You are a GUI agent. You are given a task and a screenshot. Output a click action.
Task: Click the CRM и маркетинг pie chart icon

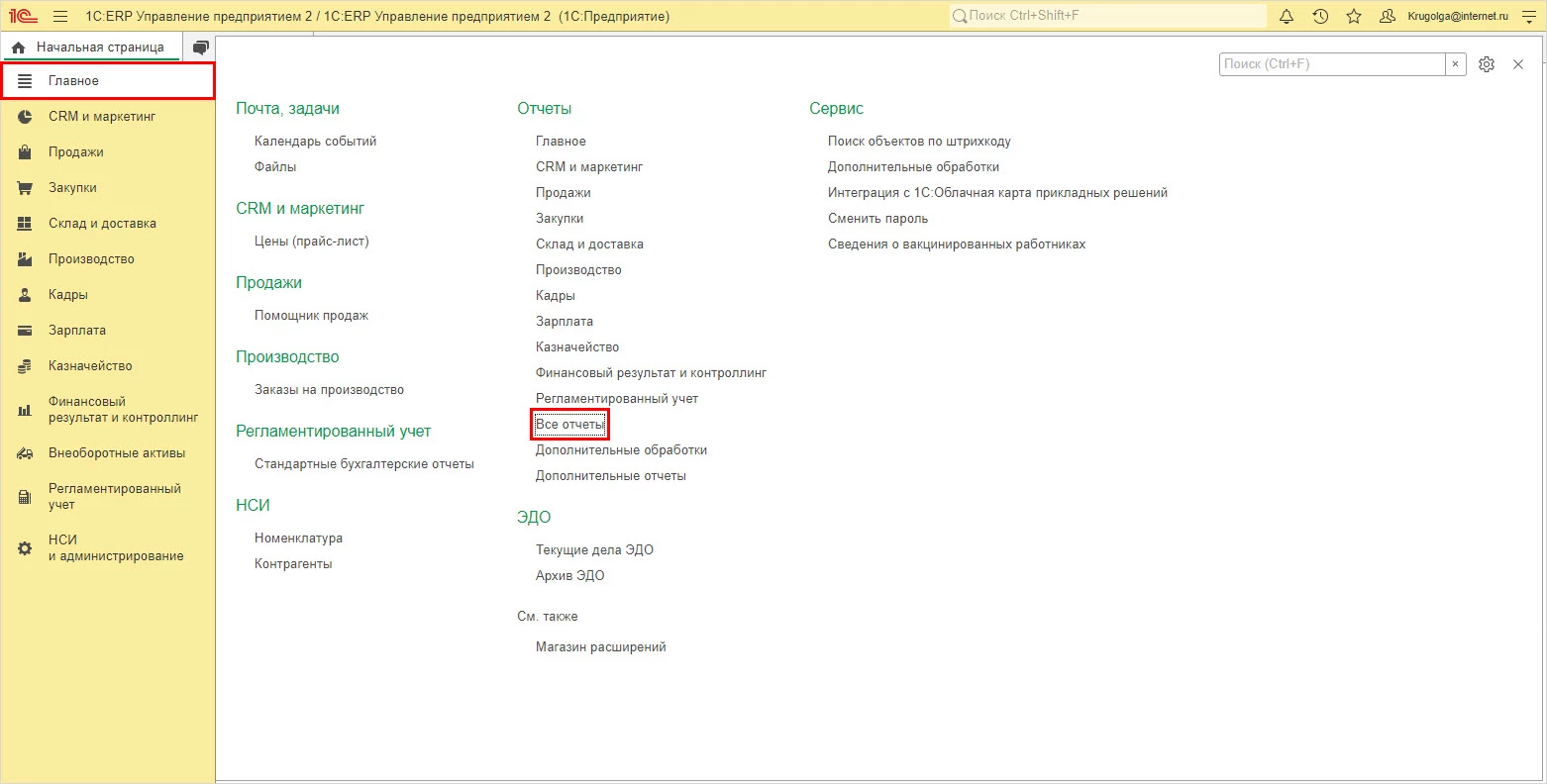[x=25, y=117]
